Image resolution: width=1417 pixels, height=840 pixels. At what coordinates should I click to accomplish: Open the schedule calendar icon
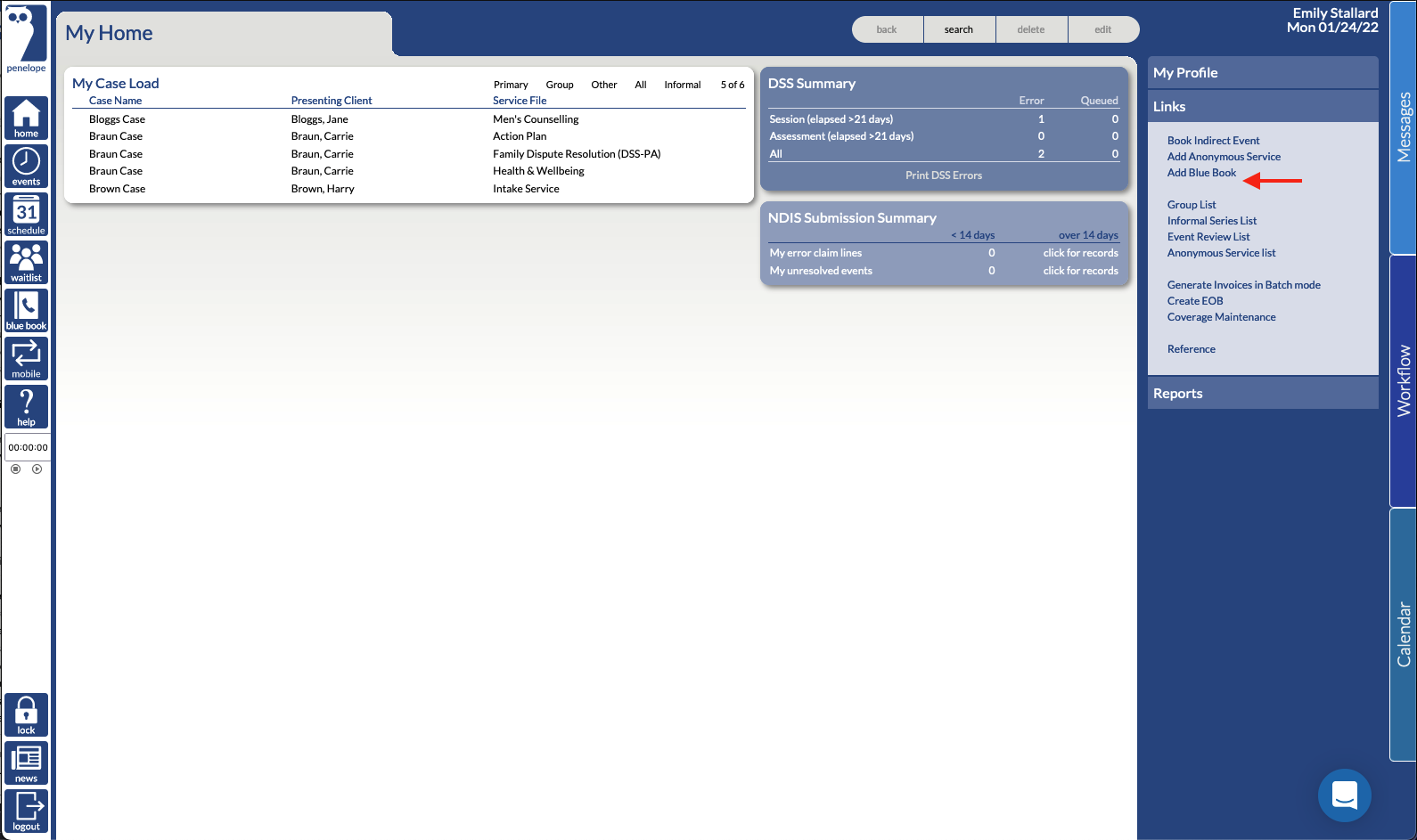pyautogui.click(x=26, y=215)
